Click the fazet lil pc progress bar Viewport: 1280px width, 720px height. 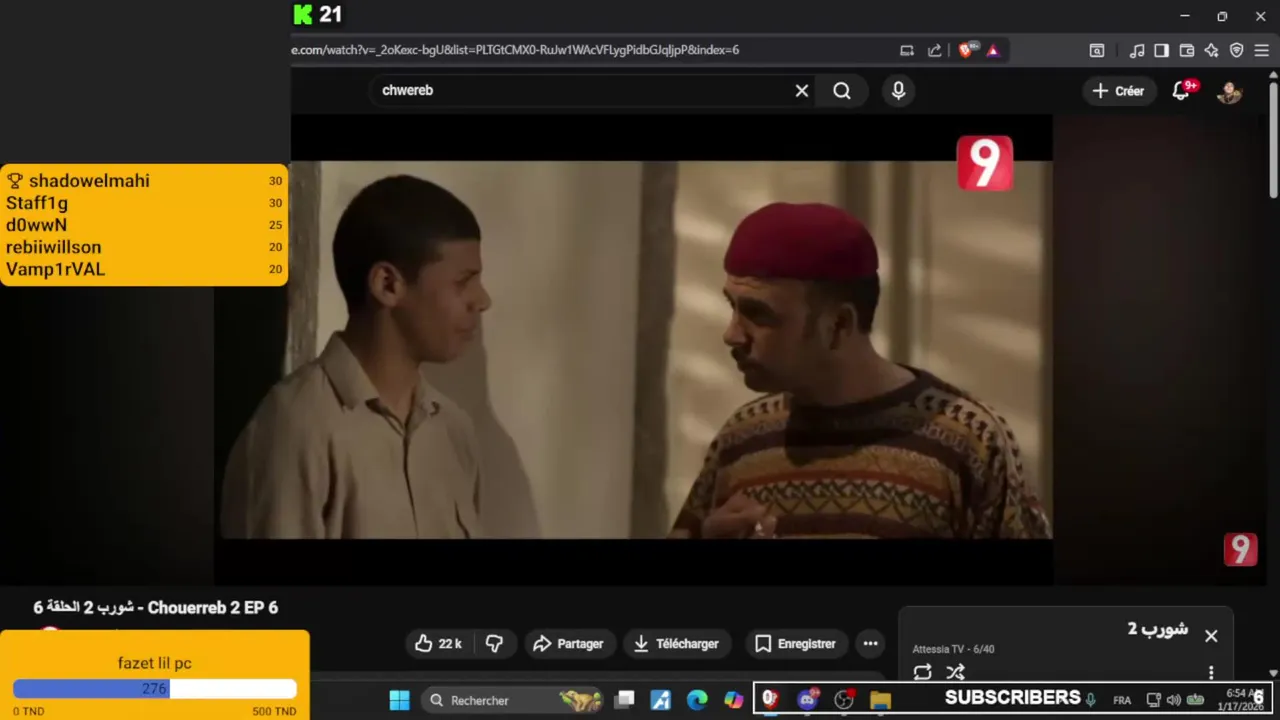tap(154, 689)
